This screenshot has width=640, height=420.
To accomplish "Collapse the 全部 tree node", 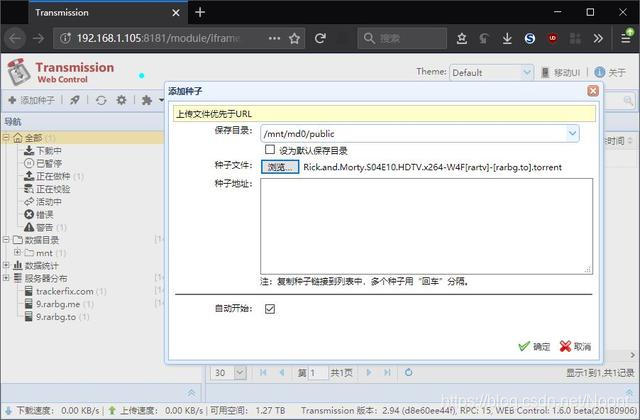I will (6, 138).
